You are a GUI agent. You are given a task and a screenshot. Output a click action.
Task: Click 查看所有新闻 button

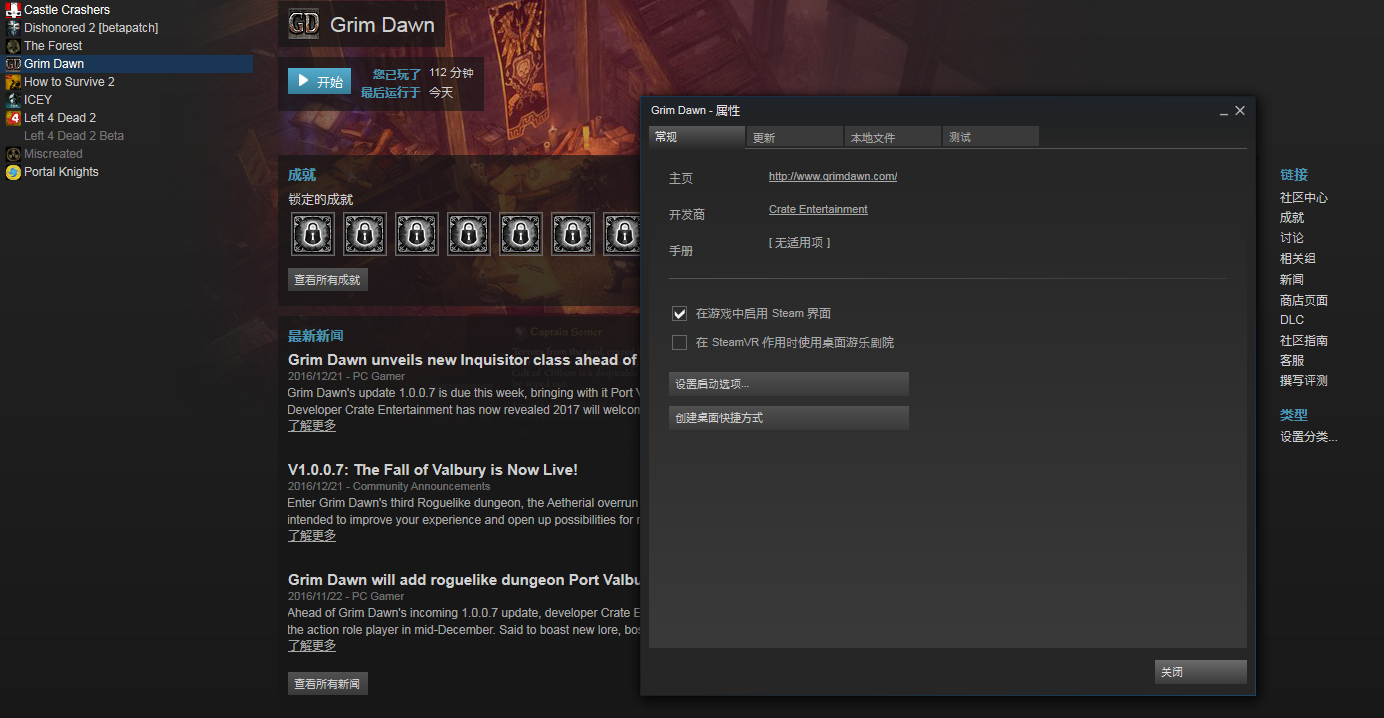tap(328, 684)
